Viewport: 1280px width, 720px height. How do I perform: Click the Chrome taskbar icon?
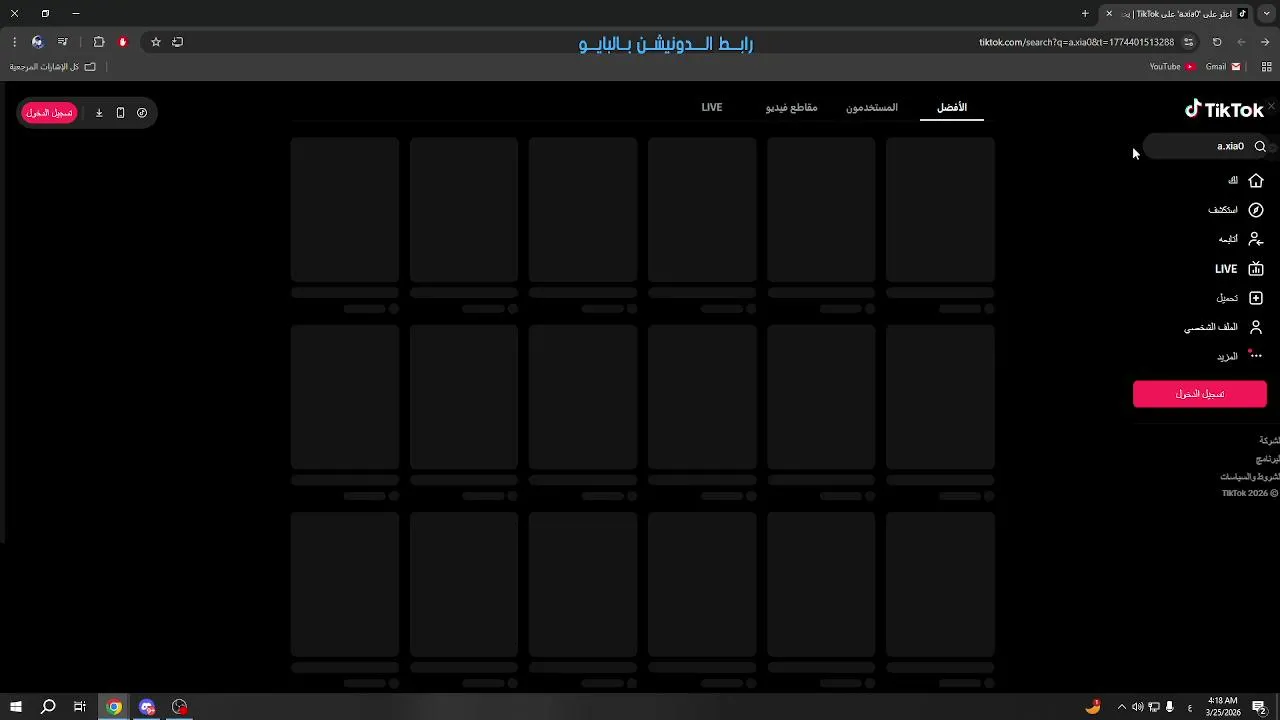[x=114, y=707]
